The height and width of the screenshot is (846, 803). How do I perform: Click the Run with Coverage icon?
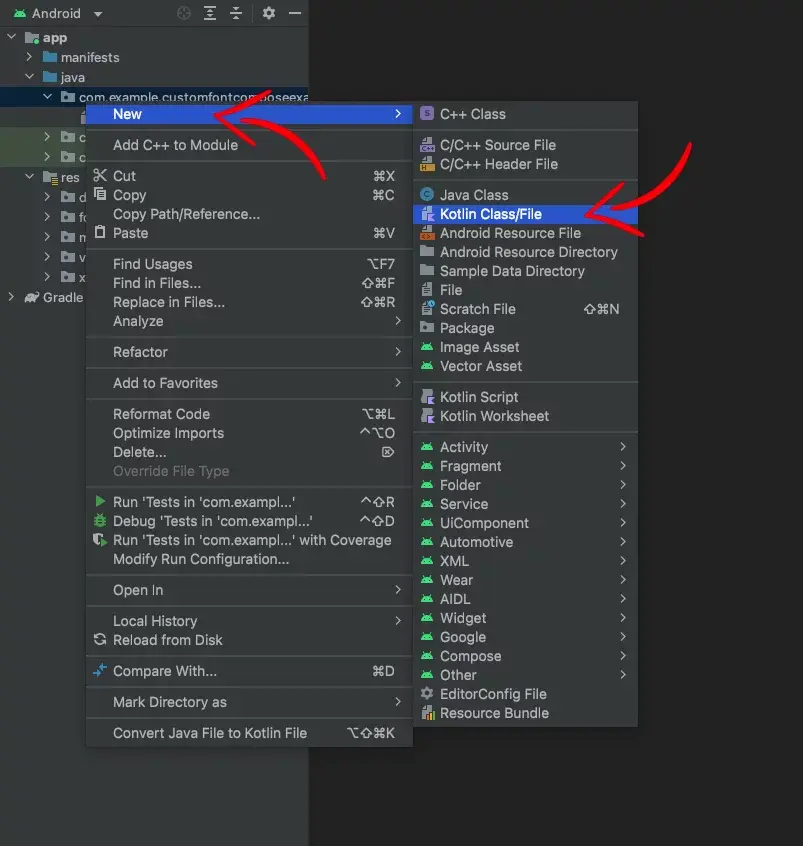pos(100,540)
